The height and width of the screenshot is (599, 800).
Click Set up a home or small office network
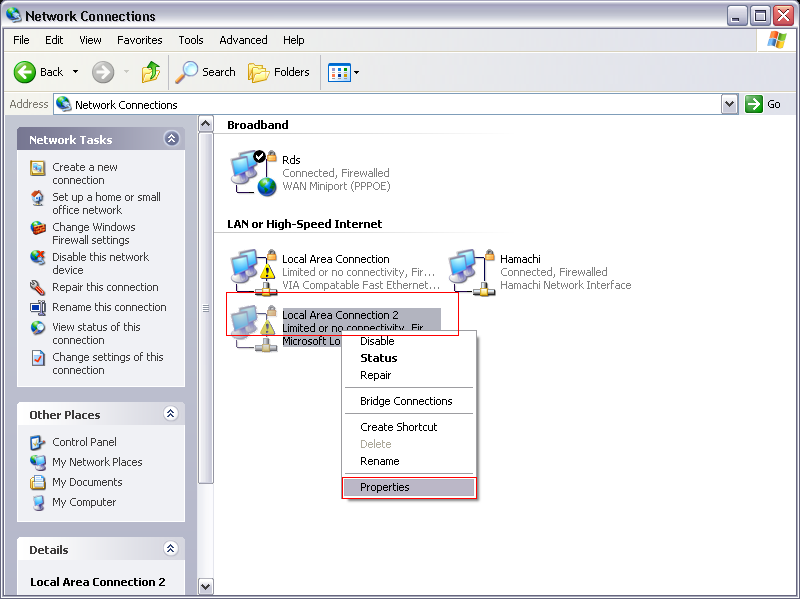106,204
